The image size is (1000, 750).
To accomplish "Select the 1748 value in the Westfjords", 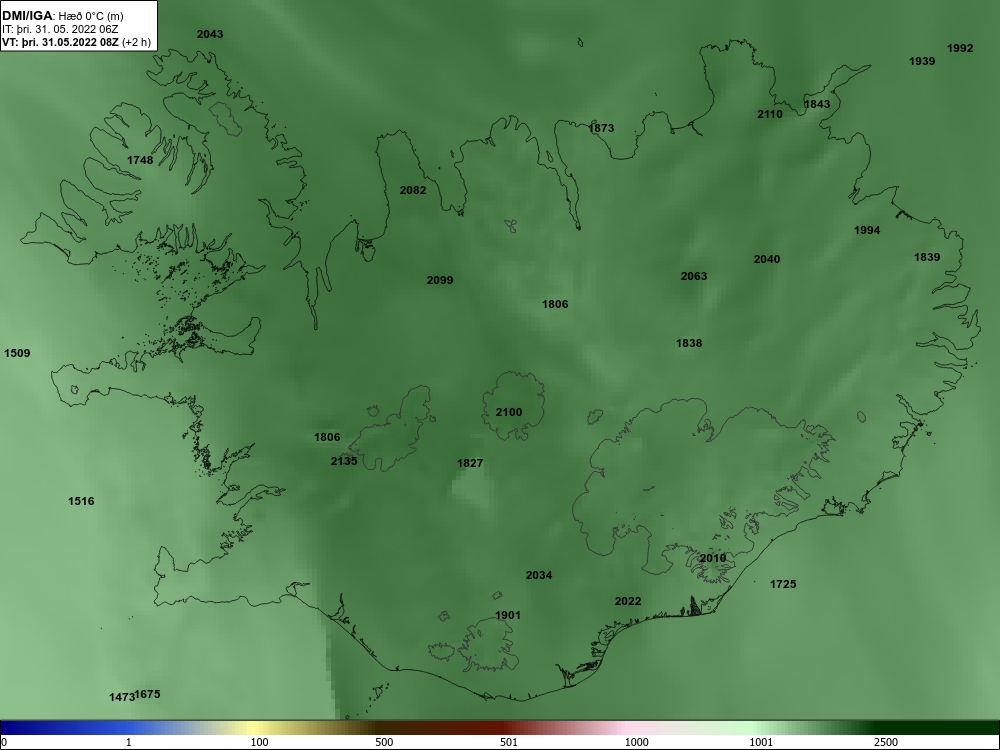I will pyautogui.click(x=140, y=160).
